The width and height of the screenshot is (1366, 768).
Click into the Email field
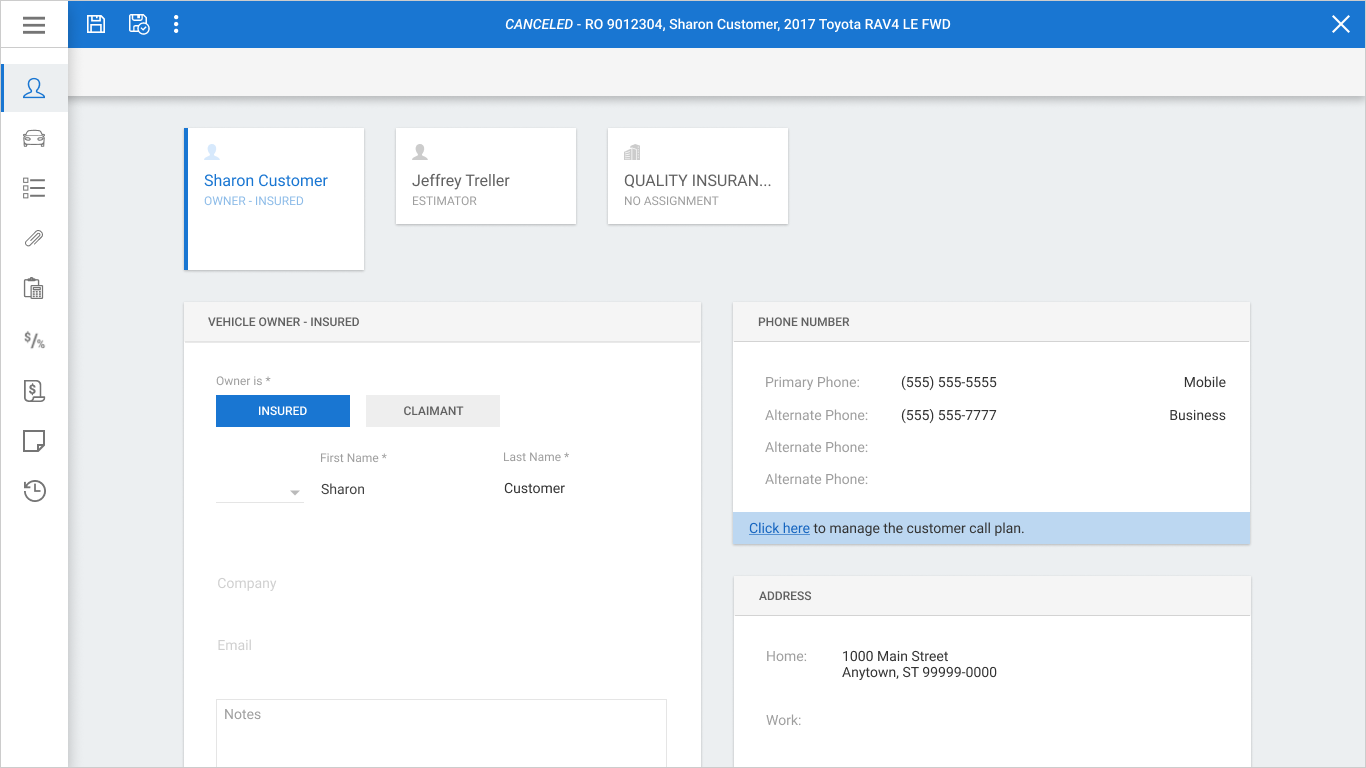pos(441,646)
